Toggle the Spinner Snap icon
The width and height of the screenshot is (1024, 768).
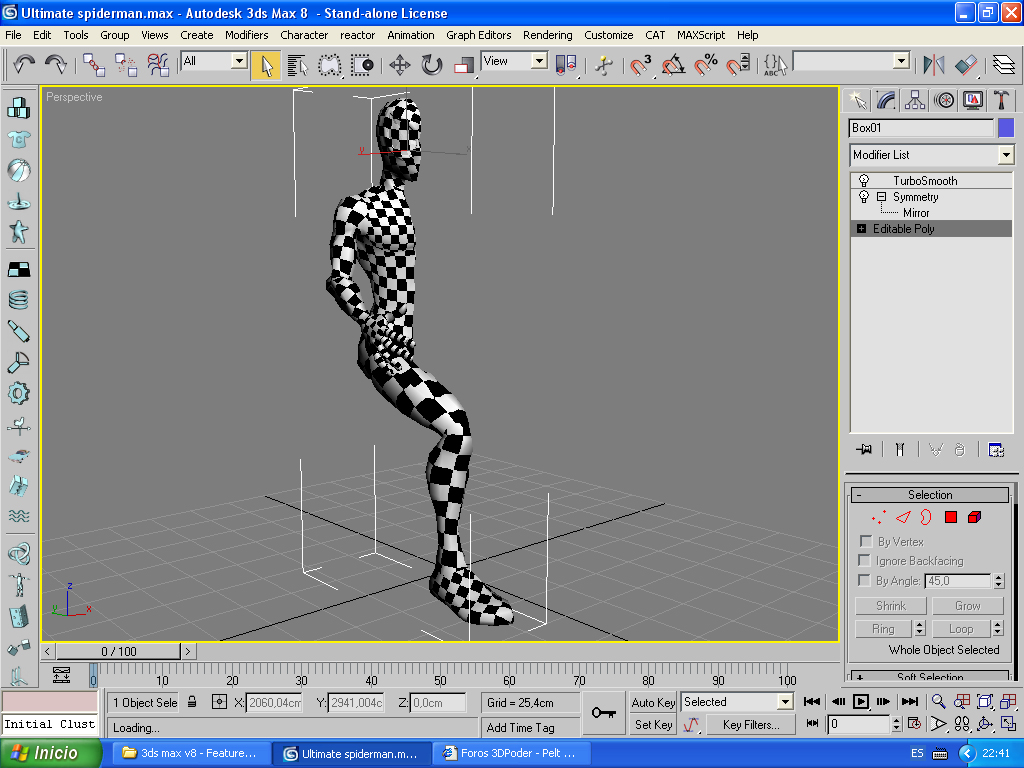tap(738, 65)
